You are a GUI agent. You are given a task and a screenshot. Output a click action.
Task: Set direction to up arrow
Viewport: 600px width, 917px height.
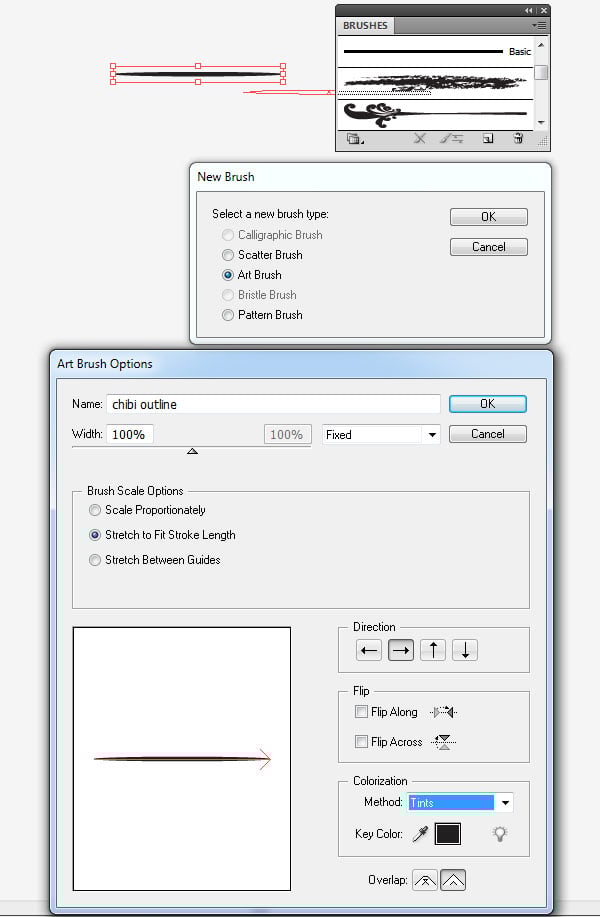coord(433,650)
